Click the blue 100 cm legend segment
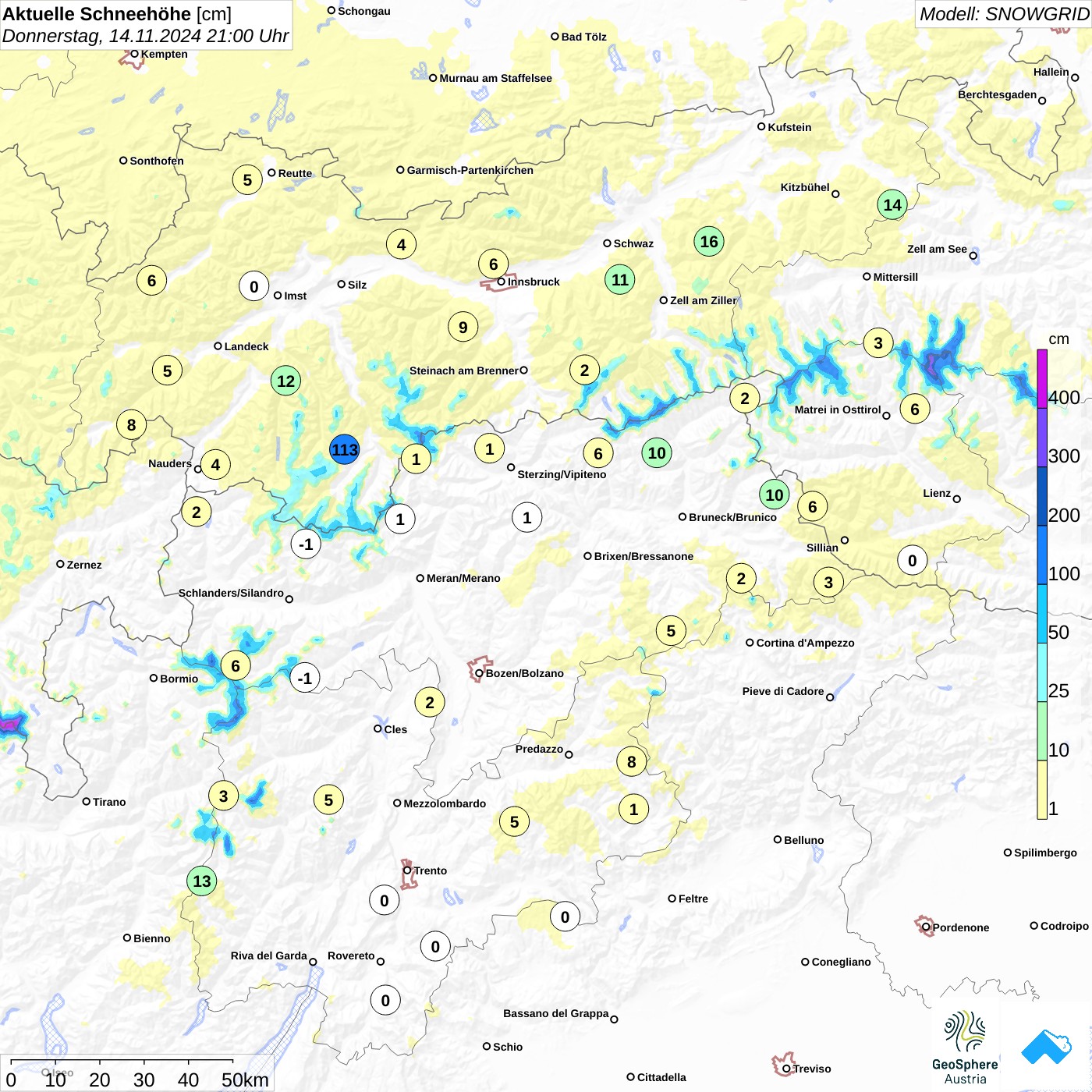Viewport: 1092px width, 1092px height. [1042, 555]
